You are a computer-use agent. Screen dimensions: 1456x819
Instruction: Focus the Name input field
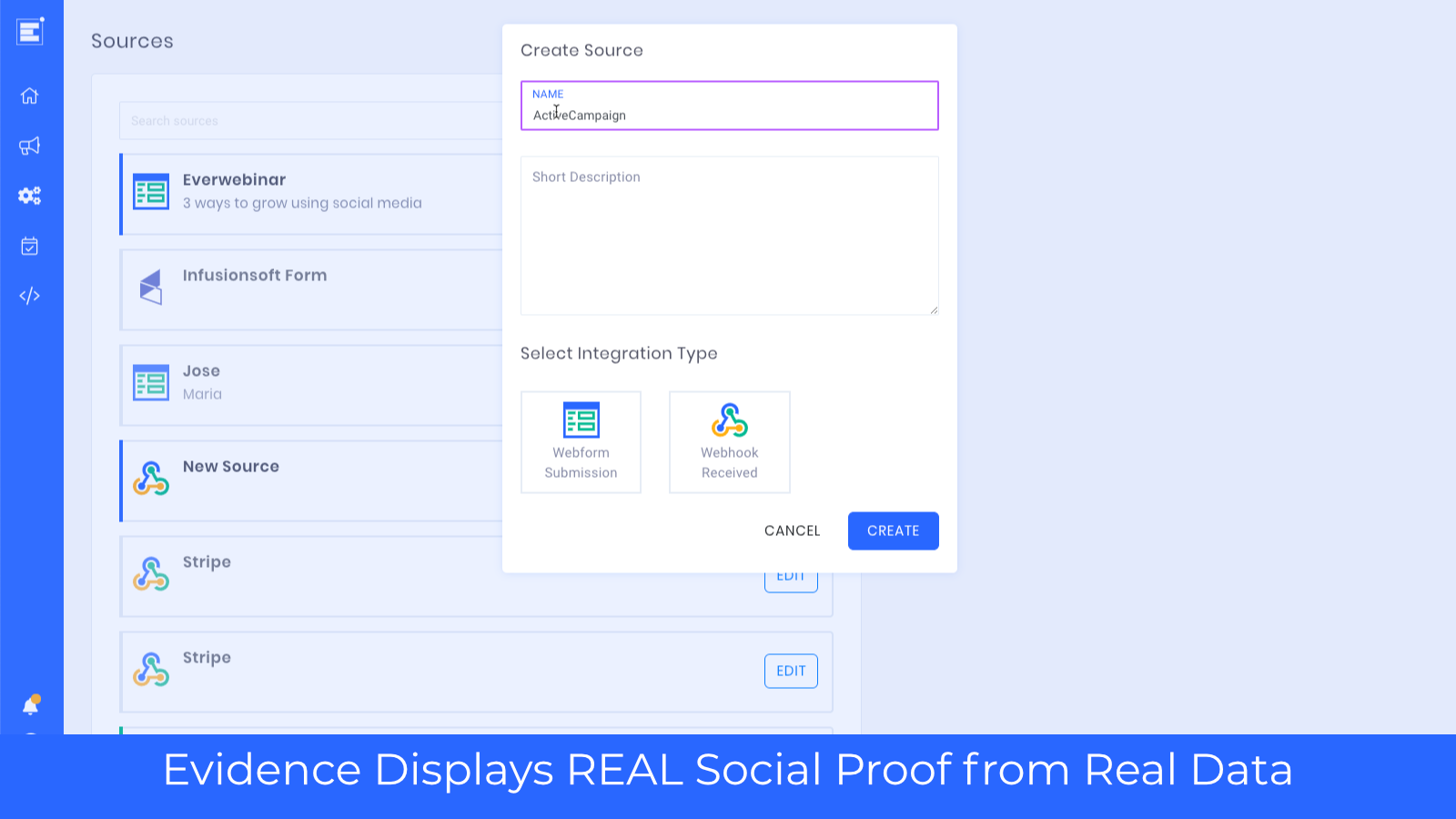(730, 106)
